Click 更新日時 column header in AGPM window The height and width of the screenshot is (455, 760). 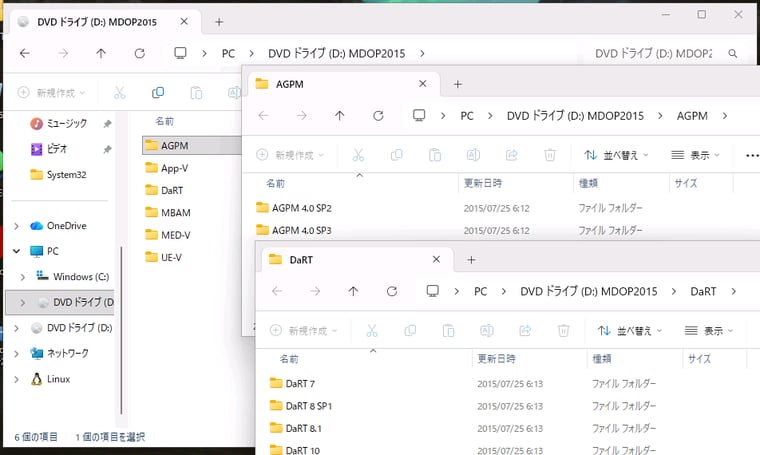(515, 183)
